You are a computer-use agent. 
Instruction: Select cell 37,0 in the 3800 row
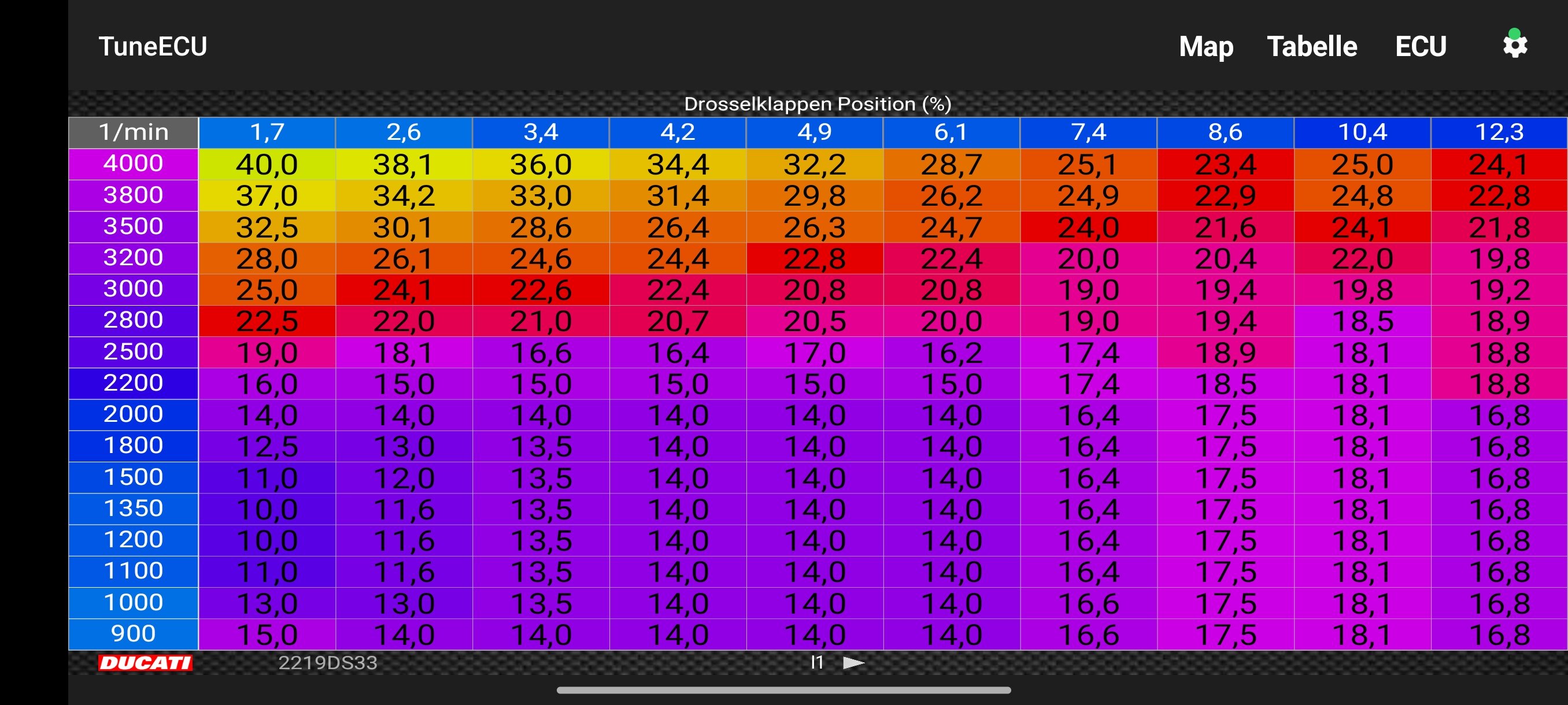pyautogui.click(x=267, y=196)
